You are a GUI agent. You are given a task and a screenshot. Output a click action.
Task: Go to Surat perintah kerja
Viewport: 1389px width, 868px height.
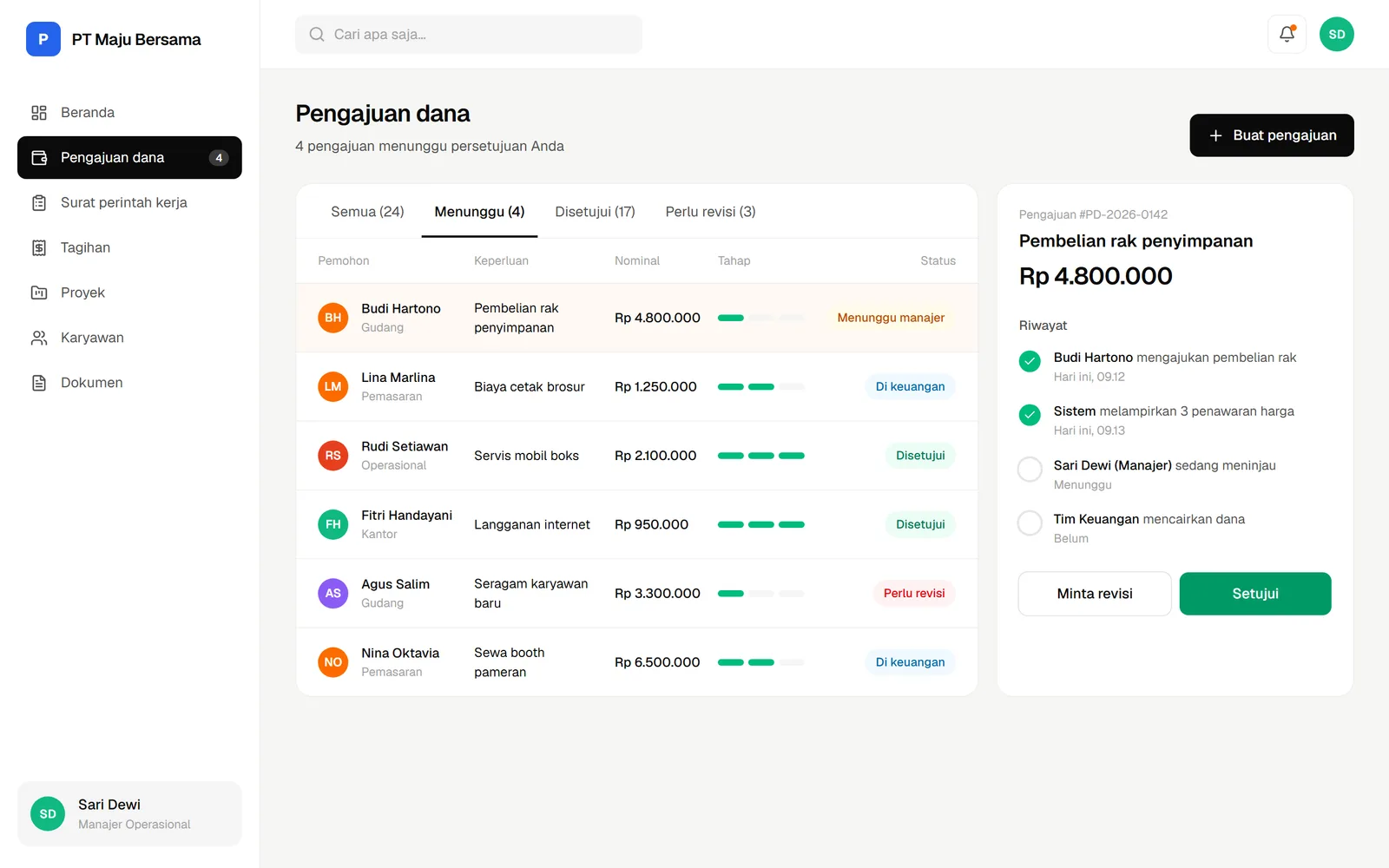(129, 203)
